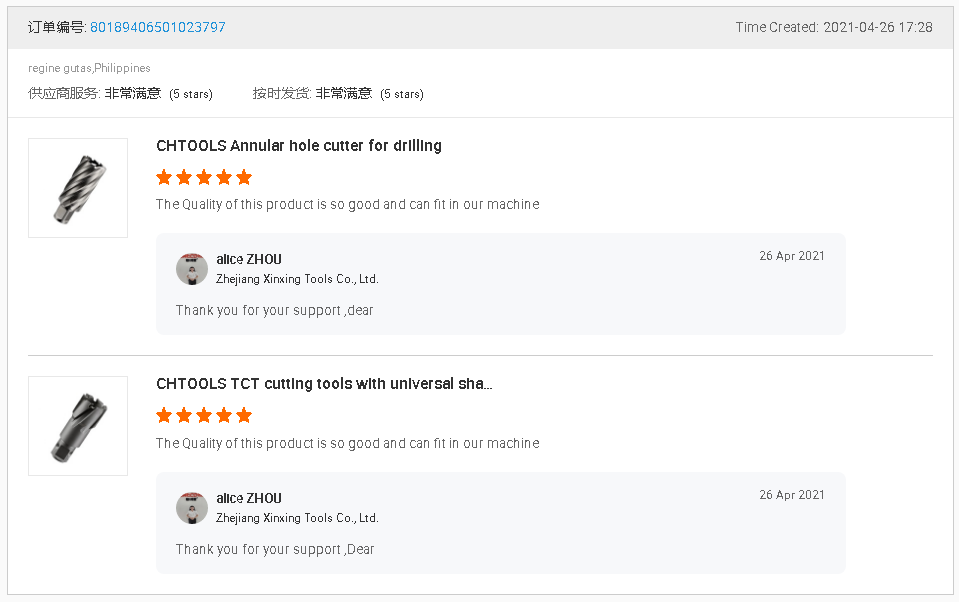
Task: Click the Annular hole cutter product thumbnail
Action: pyautogui.click(x=78, y=188)
